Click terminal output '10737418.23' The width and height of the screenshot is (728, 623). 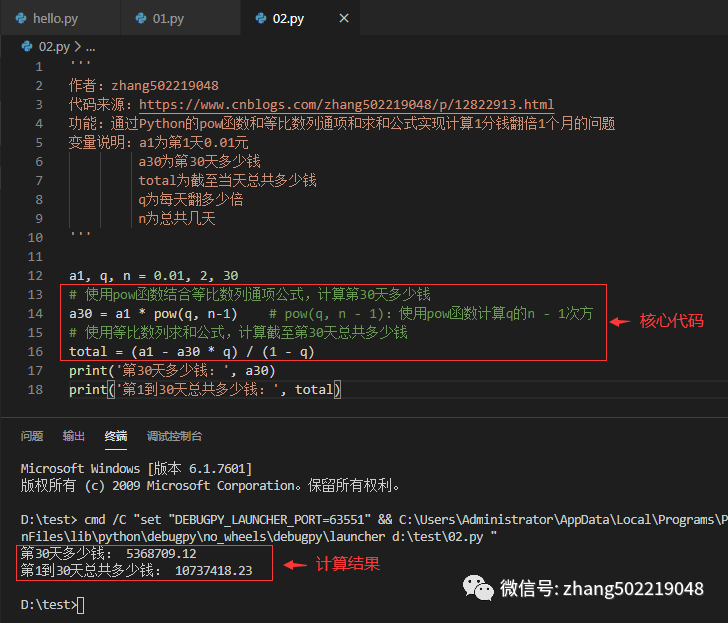pyautogui.click(x=214, y=571)
